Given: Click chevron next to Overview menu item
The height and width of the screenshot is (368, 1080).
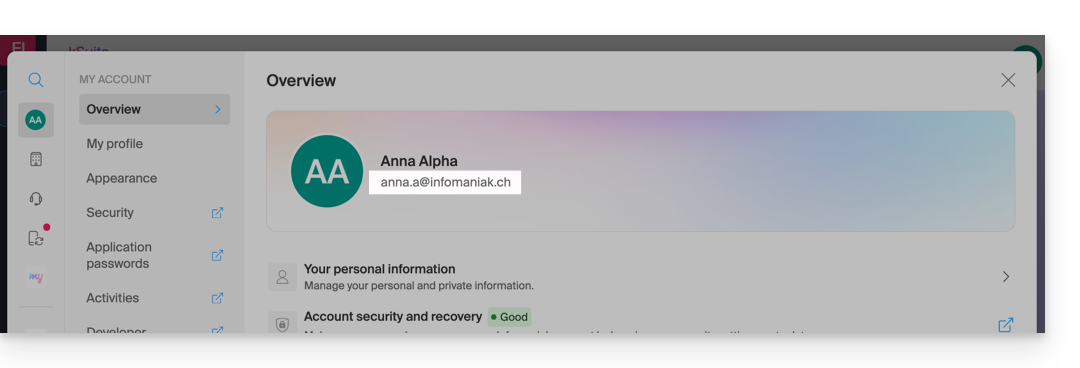Looking at the screenshot, I should click(x=218, y=110).
